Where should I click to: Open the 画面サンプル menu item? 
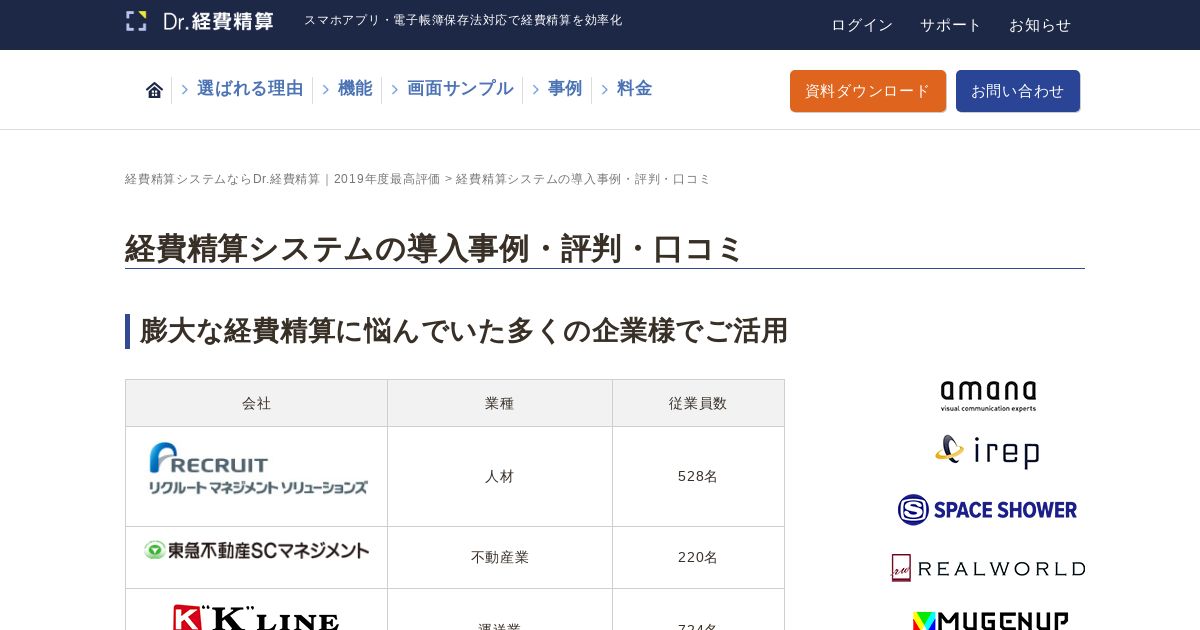coord(460,89)
